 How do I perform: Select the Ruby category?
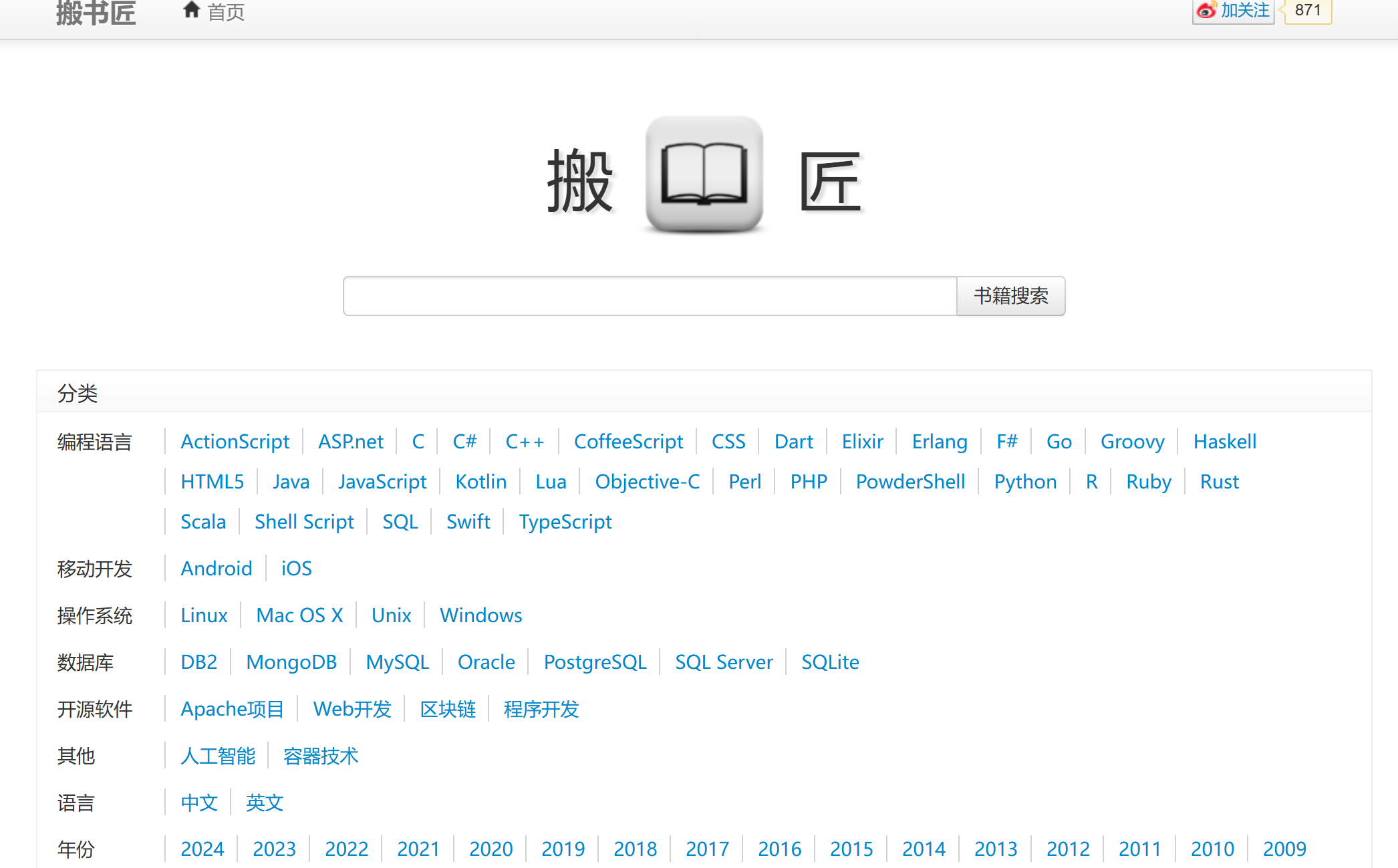1148,482
